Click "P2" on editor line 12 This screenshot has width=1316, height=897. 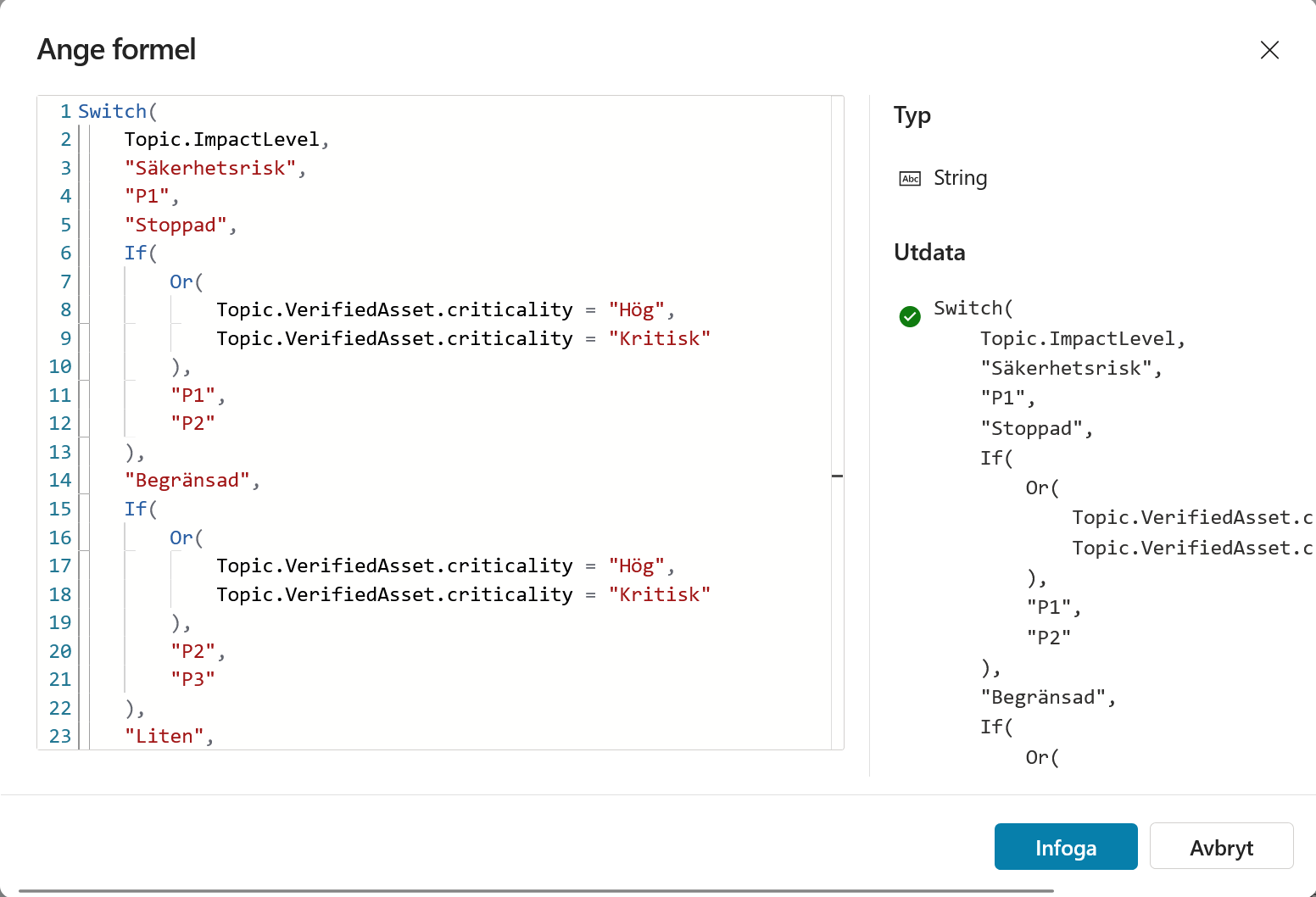point(193,424)
